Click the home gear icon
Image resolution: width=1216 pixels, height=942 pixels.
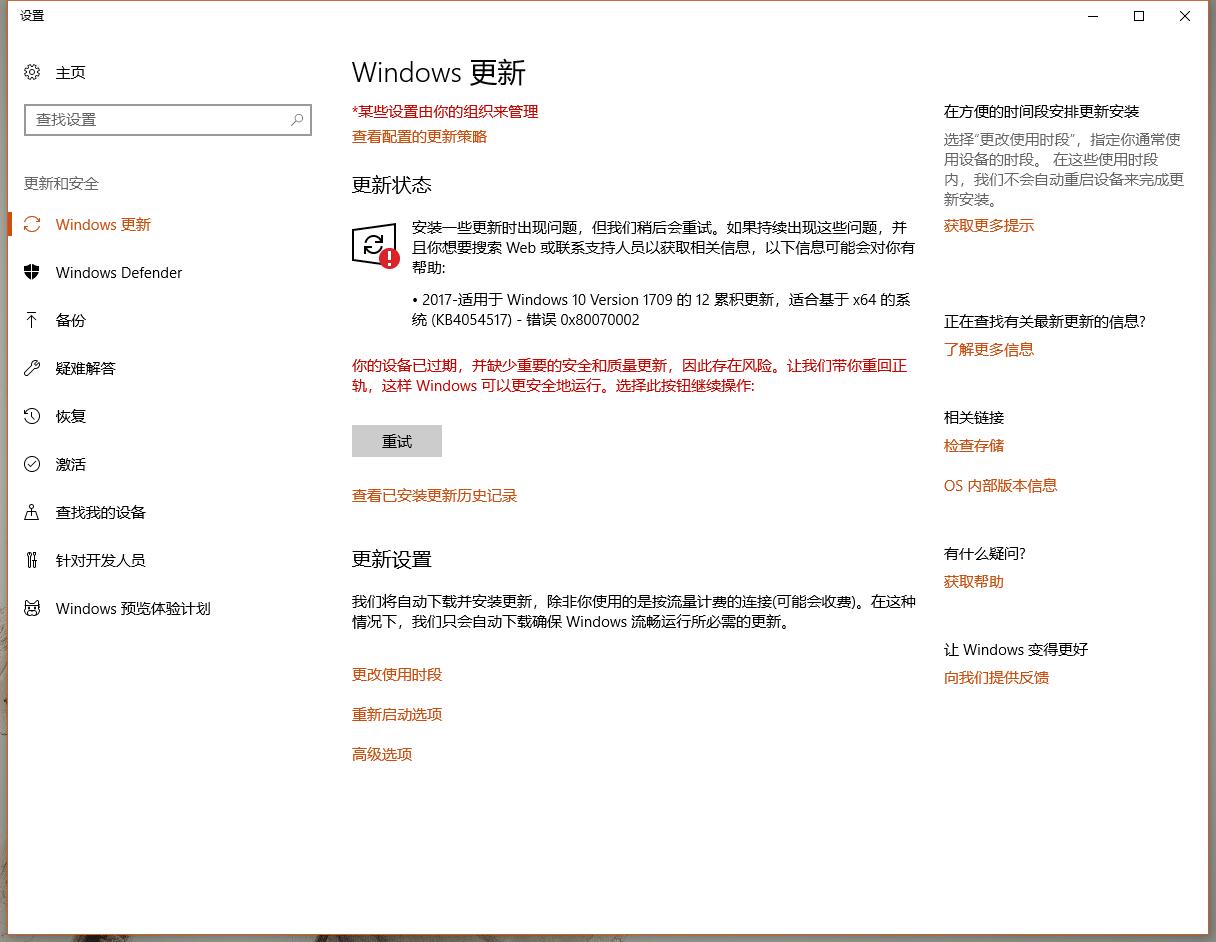pyautogui.click(x=32, y=72)
